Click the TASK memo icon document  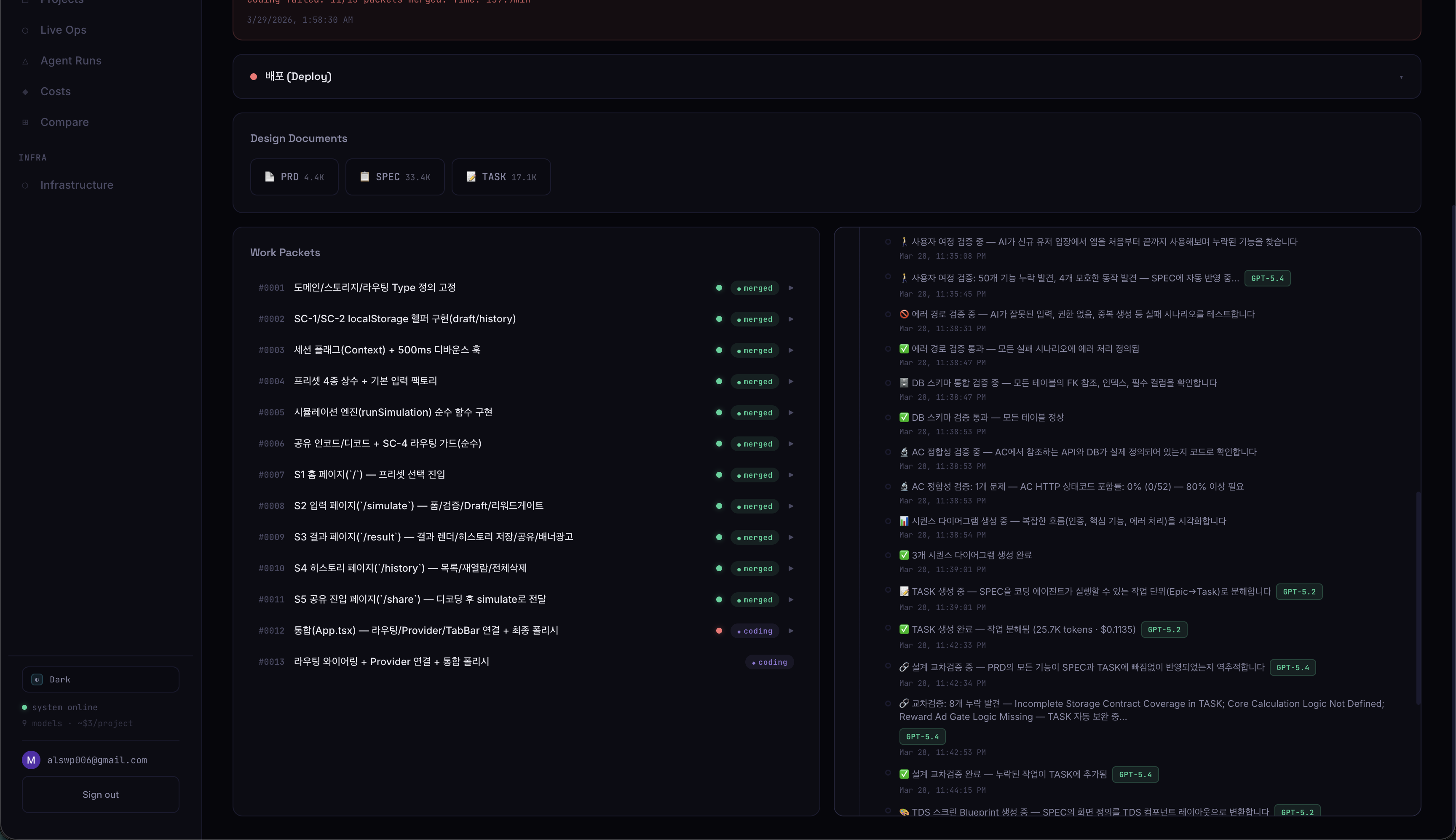click(x=471, y=177)
